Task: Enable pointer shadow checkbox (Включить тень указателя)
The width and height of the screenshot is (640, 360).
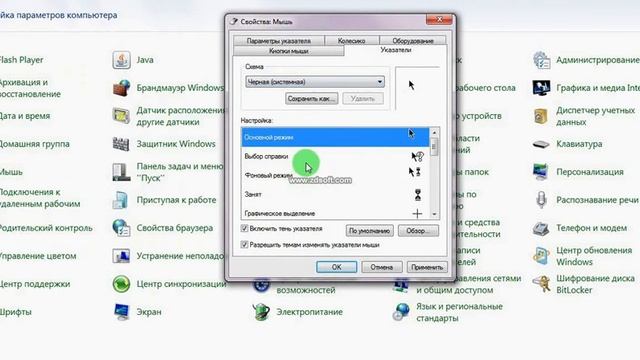Action: 244,229
